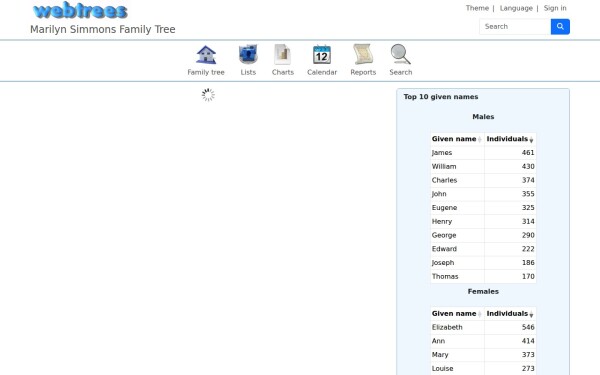
Task: Click the name George
Action: [444, 235]
